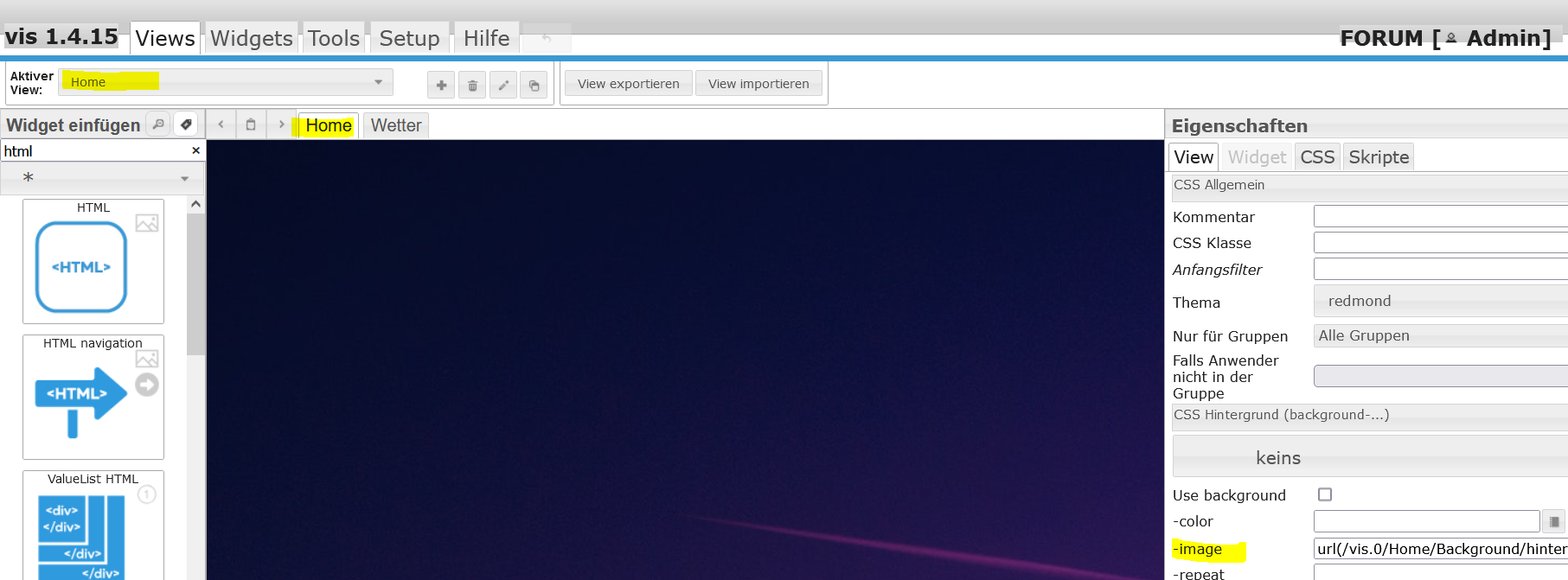Open the Widgets menu tab
Image resolution: width=1568 pixels, height=580 pixels.
252,38
